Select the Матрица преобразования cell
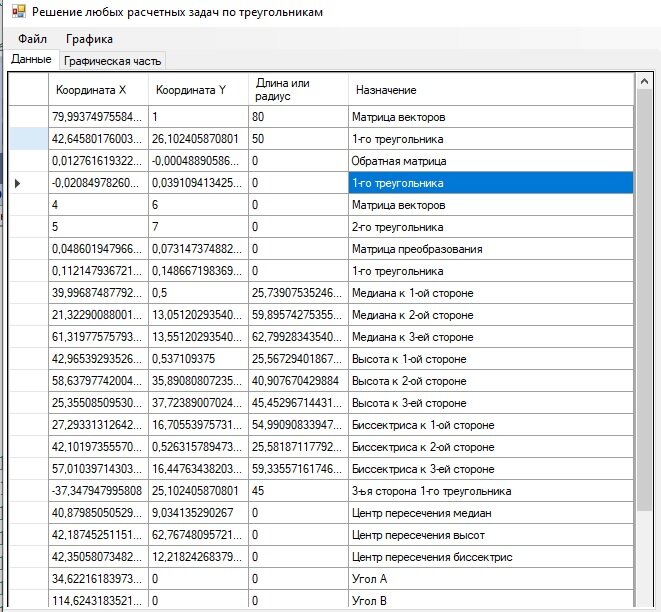 coord(491,249)
